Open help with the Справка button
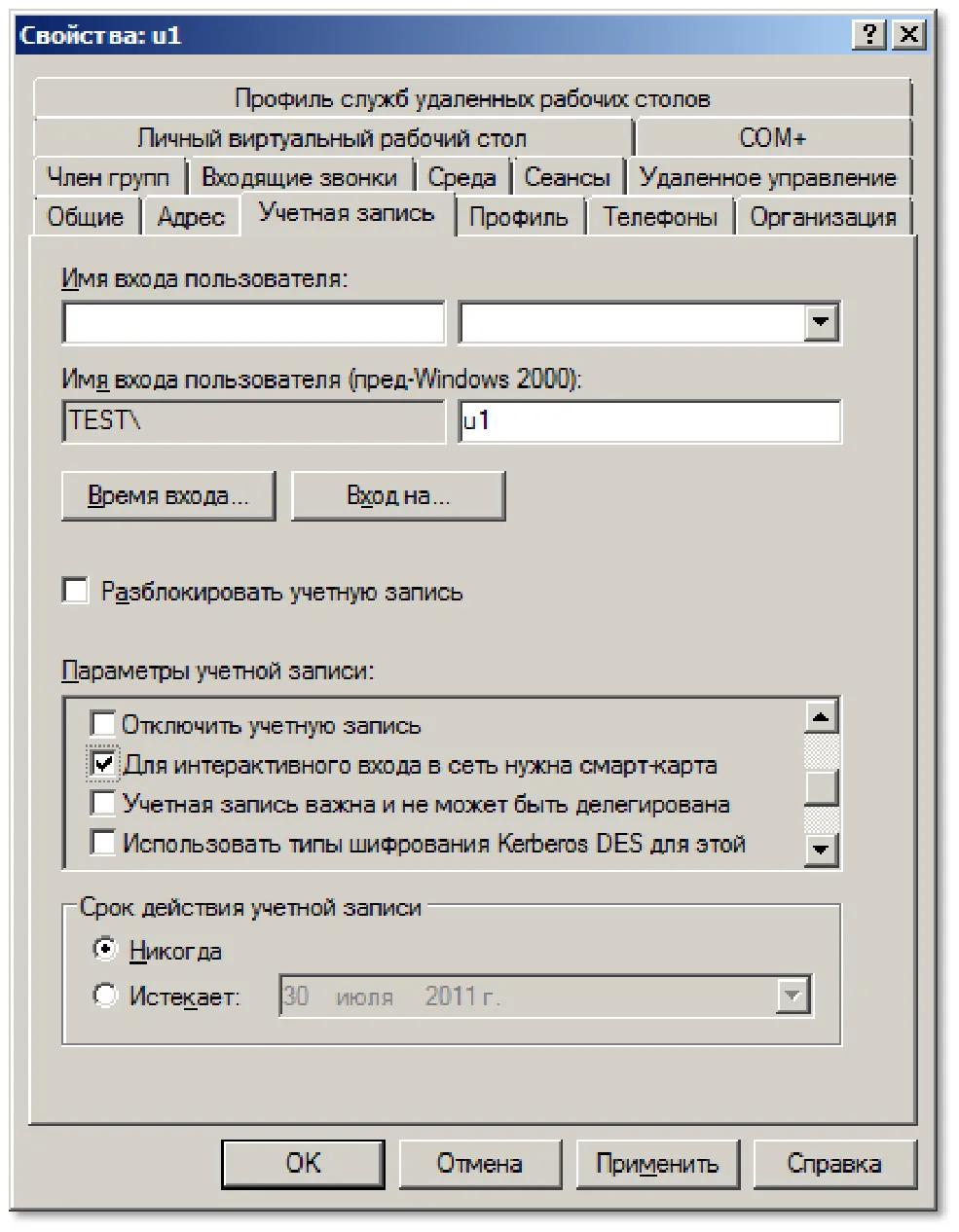The width and height of the screenshot is (959, 1232). coord(834,1164)
